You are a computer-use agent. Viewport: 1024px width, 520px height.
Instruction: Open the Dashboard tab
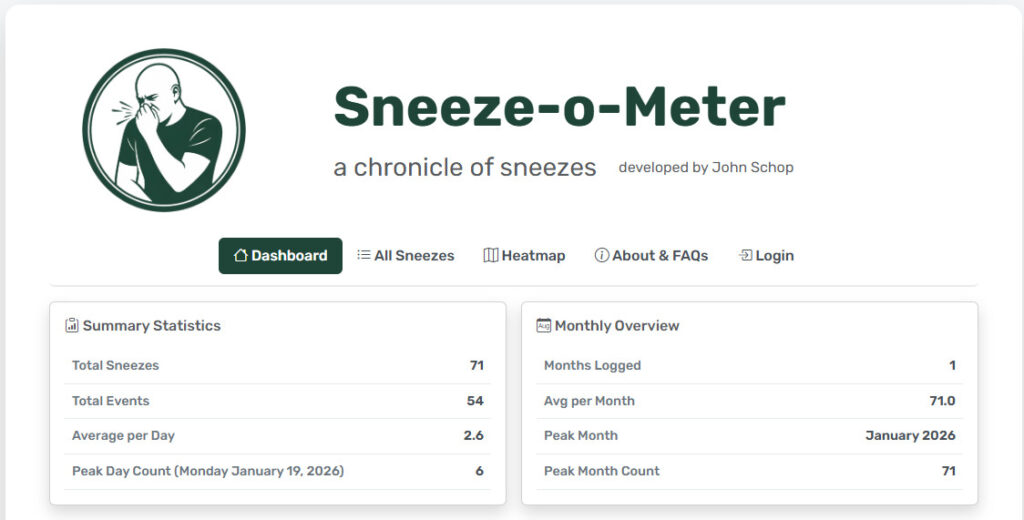[280, 255]
